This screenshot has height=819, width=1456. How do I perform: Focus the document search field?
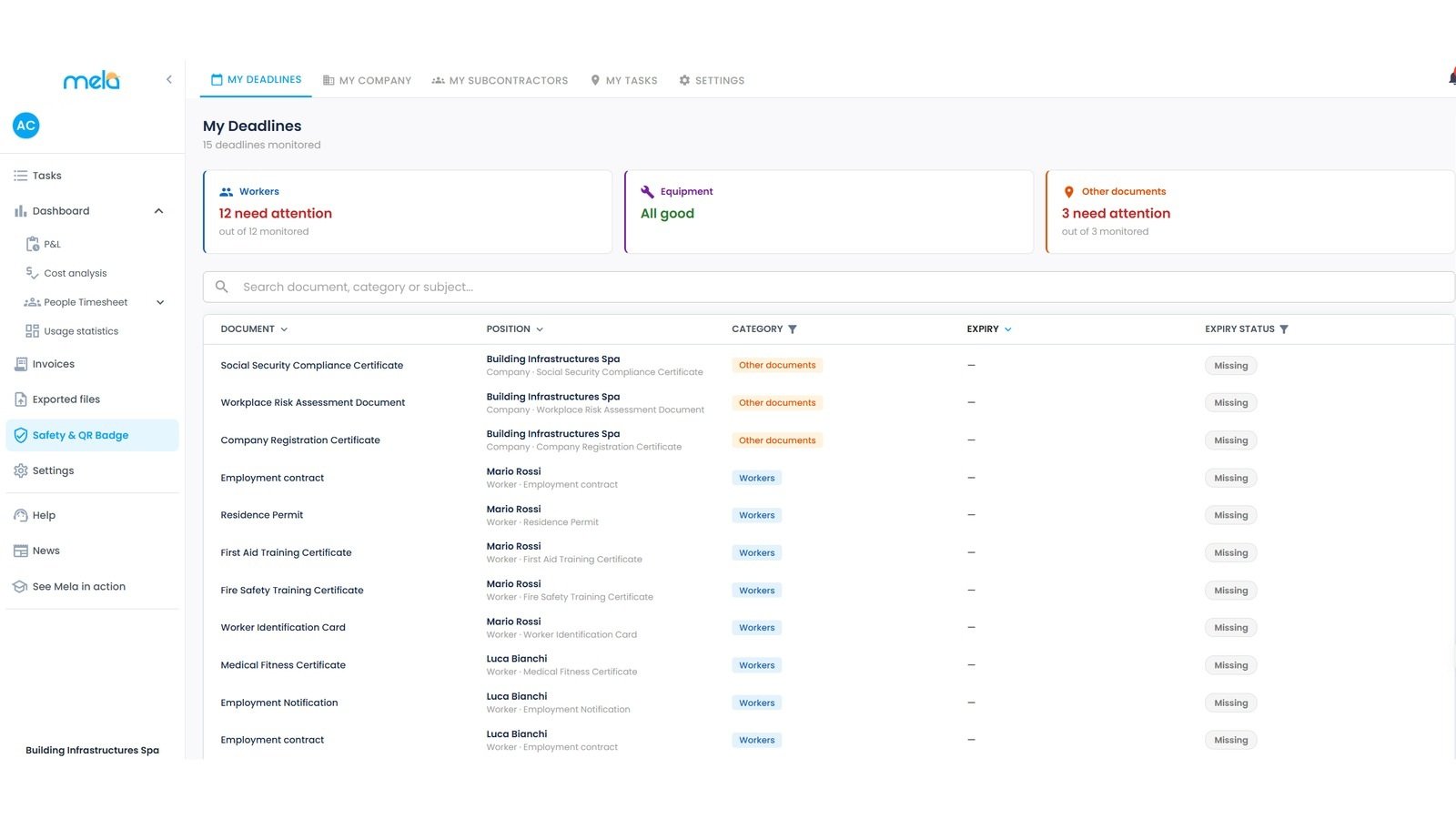pos(829,287)
